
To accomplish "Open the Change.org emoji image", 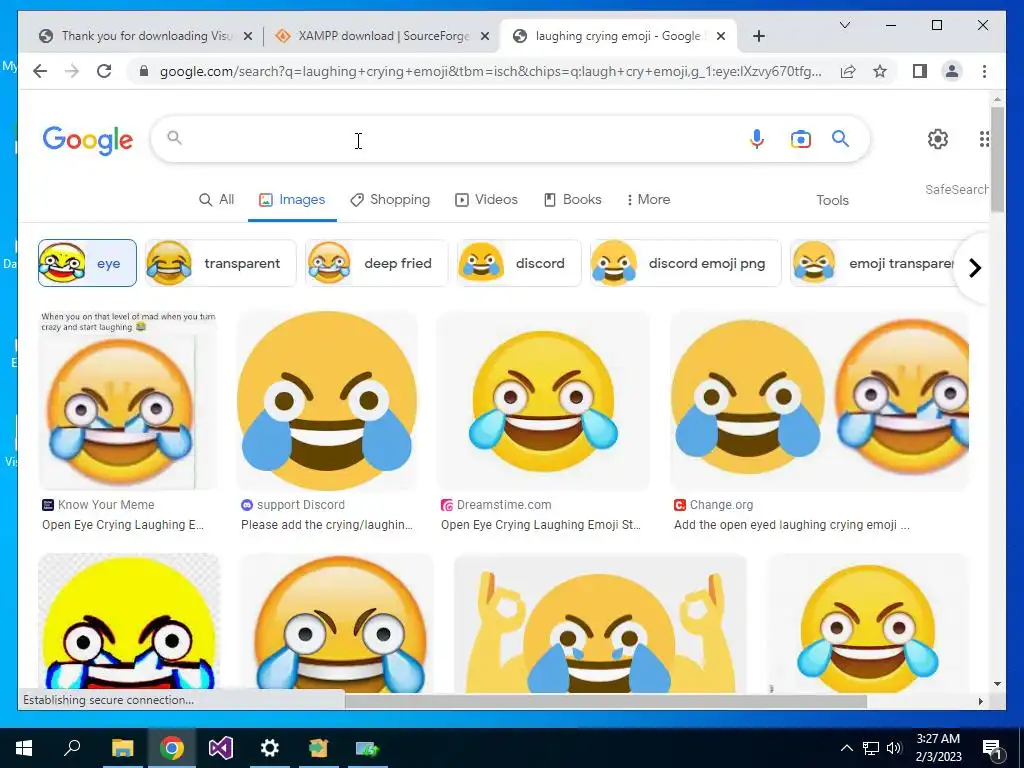I will click(820, 401).
